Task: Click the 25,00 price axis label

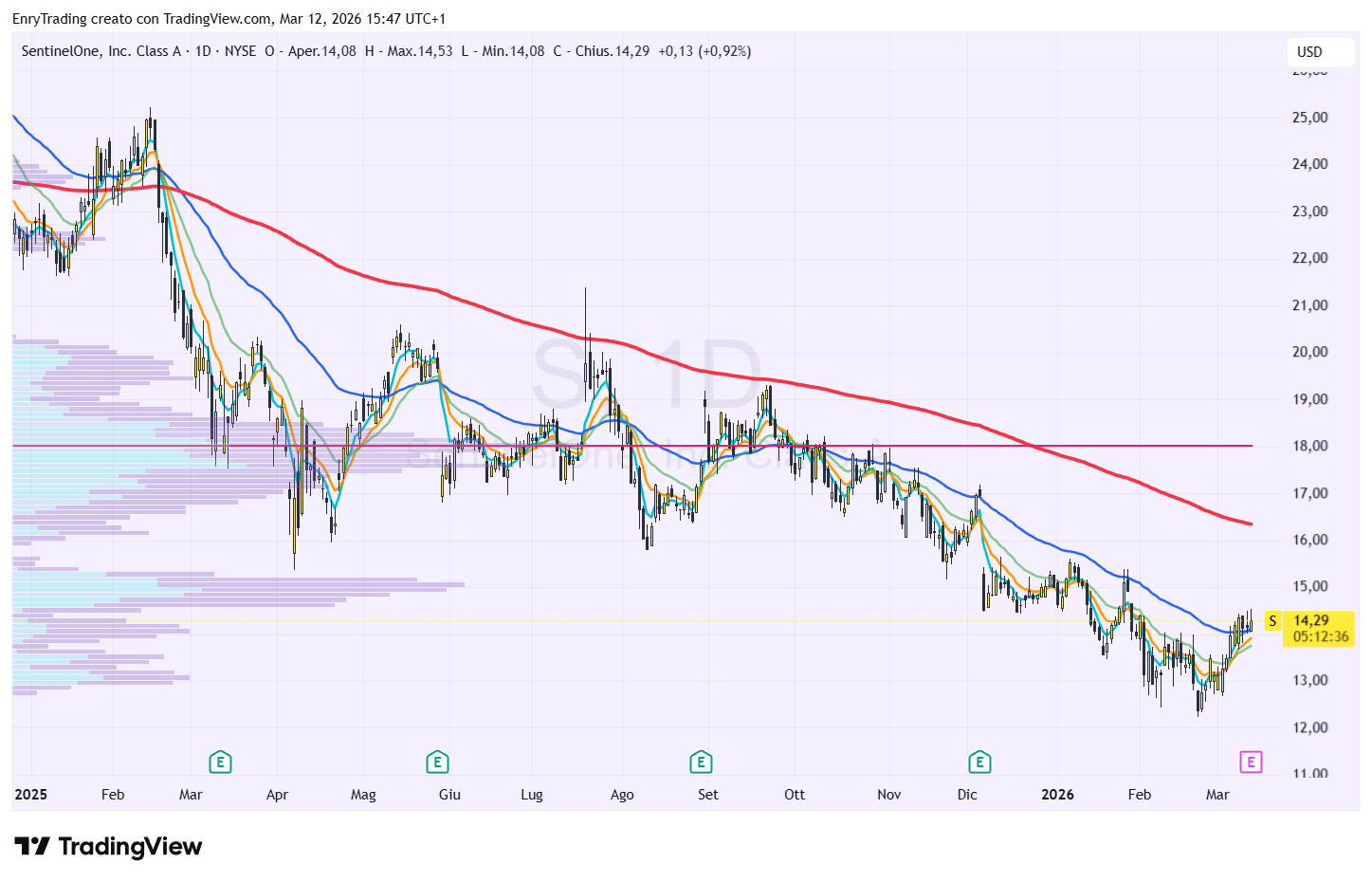Action: point(1310,118)
